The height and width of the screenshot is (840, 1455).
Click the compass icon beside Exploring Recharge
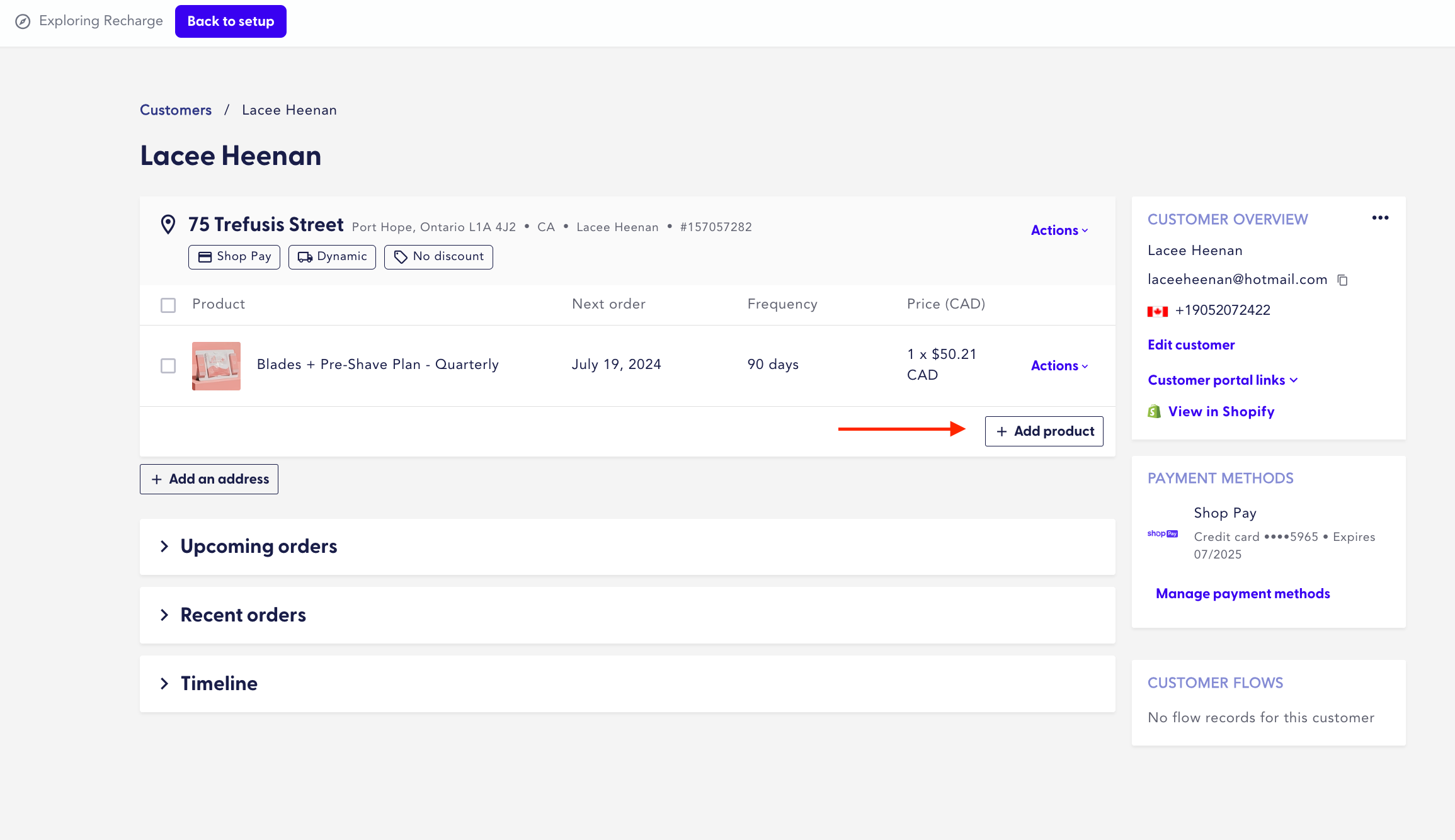coord(23,21)
